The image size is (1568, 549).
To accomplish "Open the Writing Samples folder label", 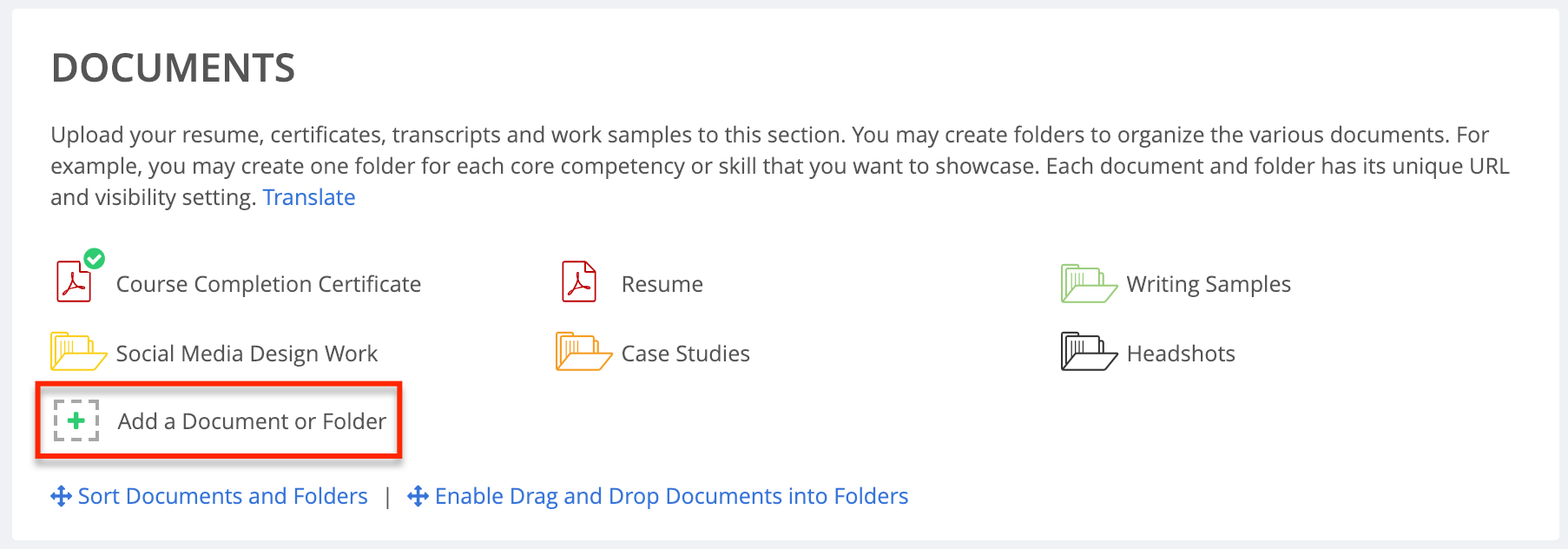I will point(1209,284).
